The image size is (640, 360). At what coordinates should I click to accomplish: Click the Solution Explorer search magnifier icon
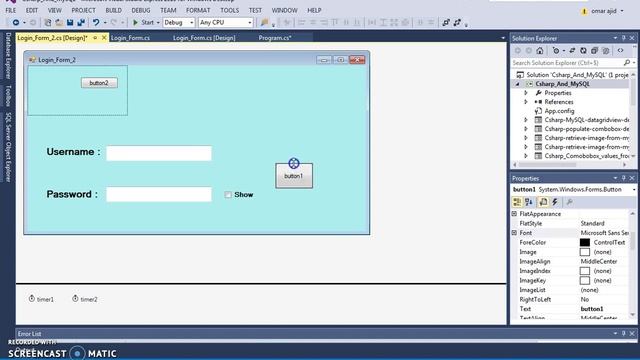627,63
